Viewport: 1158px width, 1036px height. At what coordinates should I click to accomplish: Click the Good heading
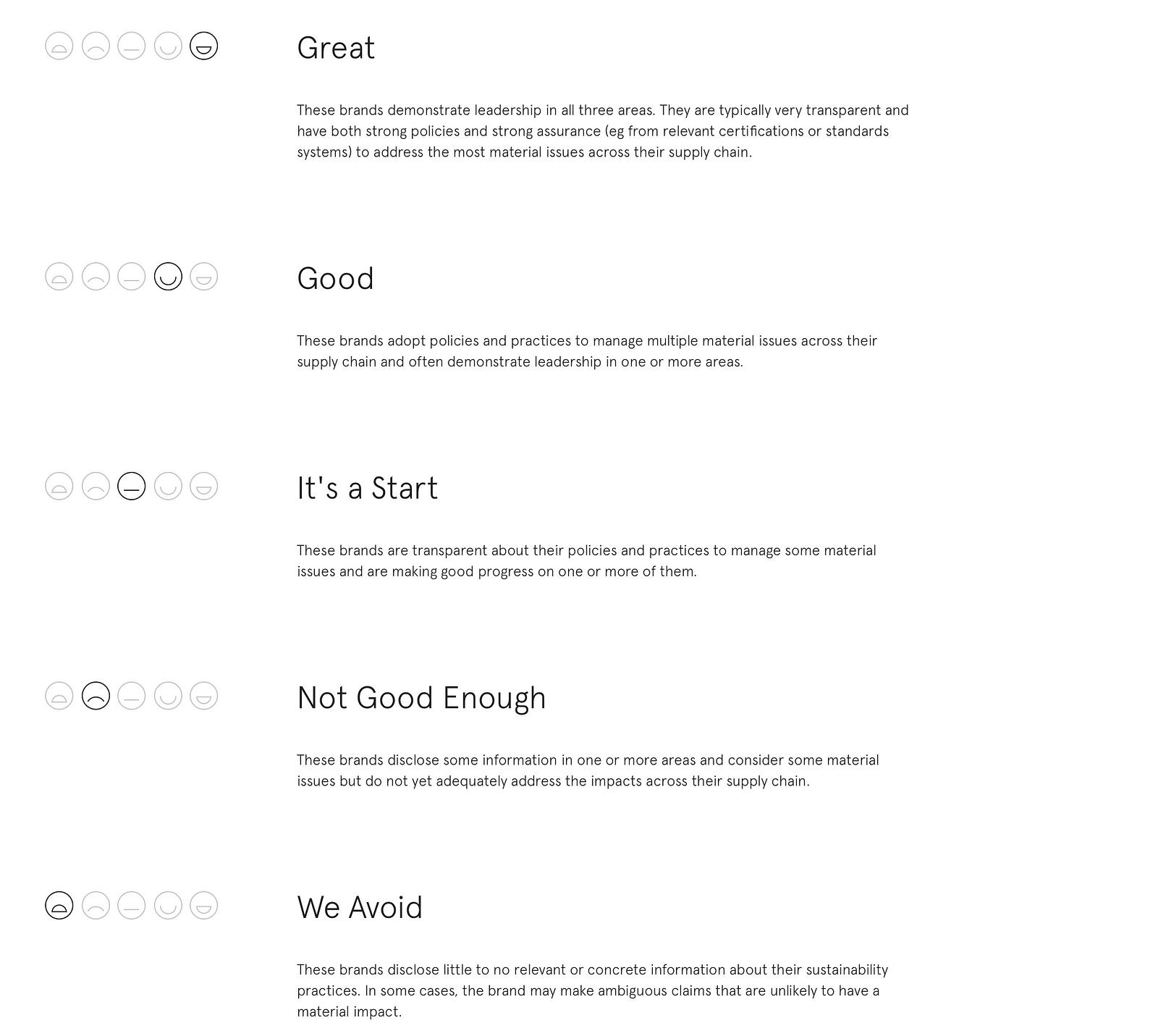(x=335, y=279)
